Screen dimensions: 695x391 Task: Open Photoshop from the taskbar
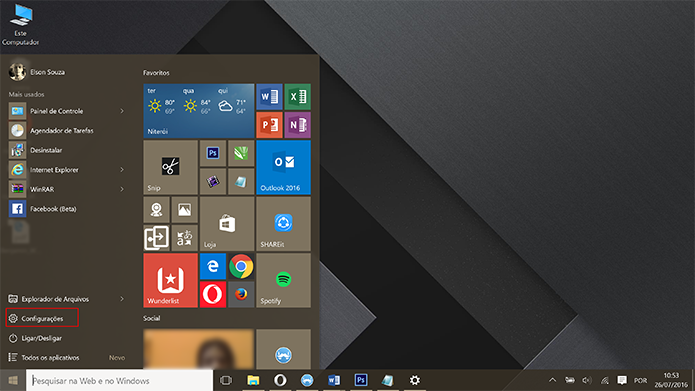point(361,380)
